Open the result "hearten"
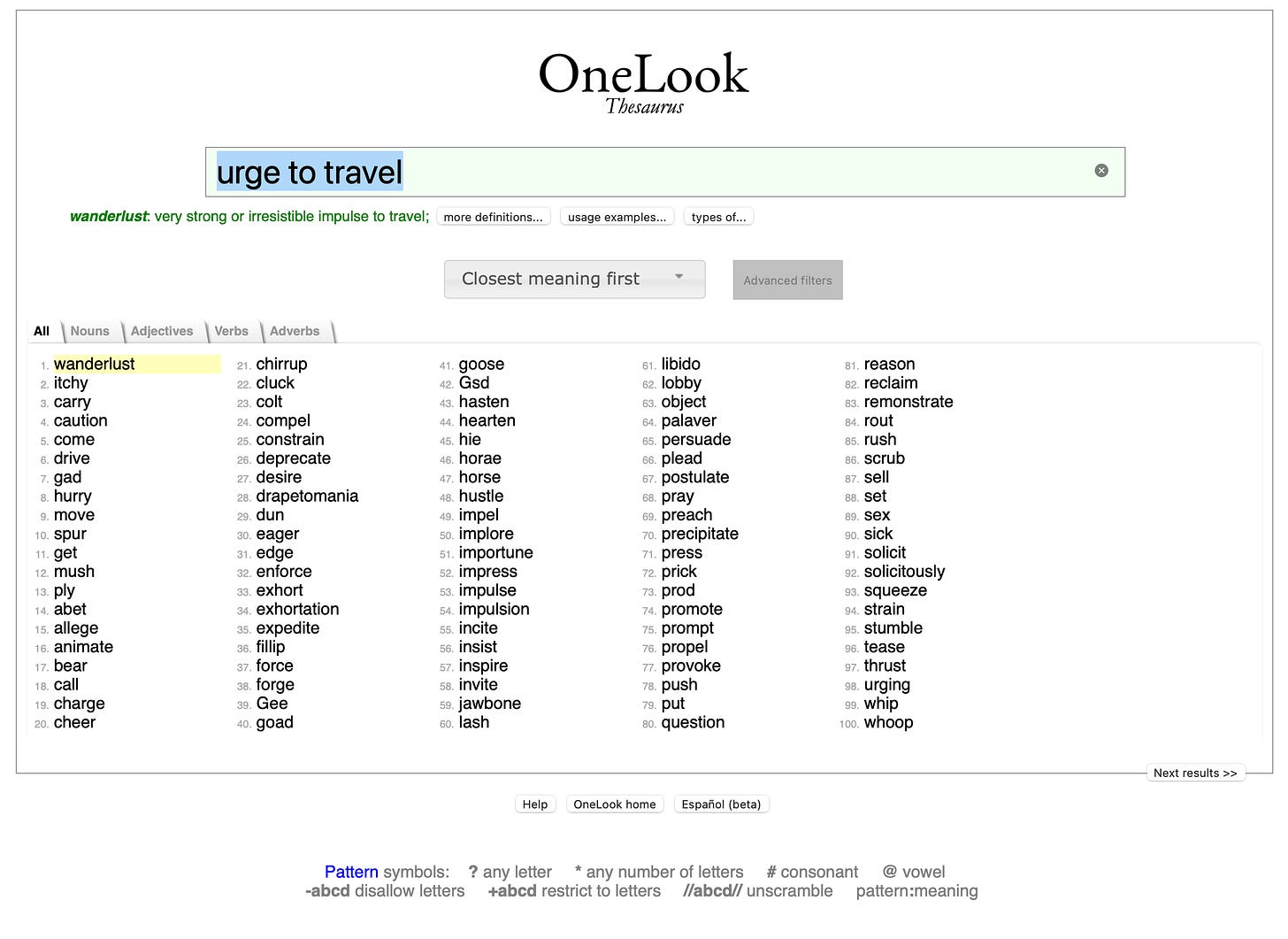Viewport: 1288px width, 939px height. (x=487, y=420)
